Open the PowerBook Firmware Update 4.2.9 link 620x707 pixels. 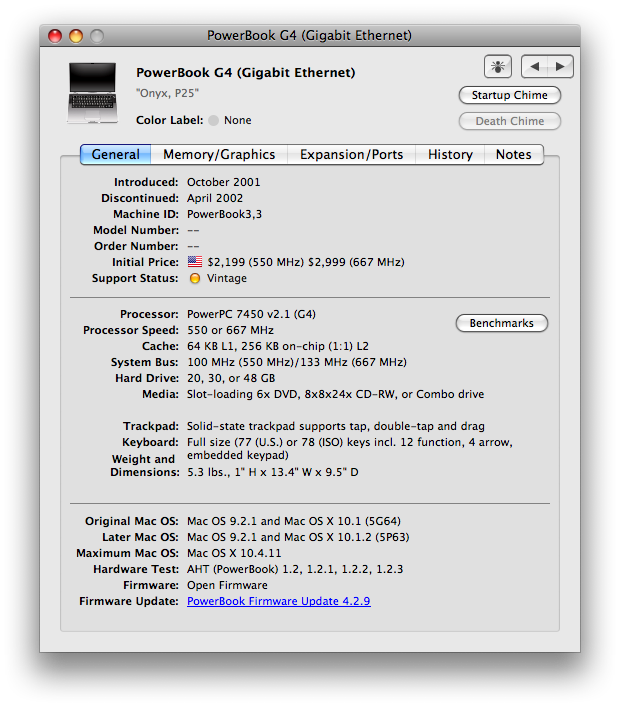279,601
